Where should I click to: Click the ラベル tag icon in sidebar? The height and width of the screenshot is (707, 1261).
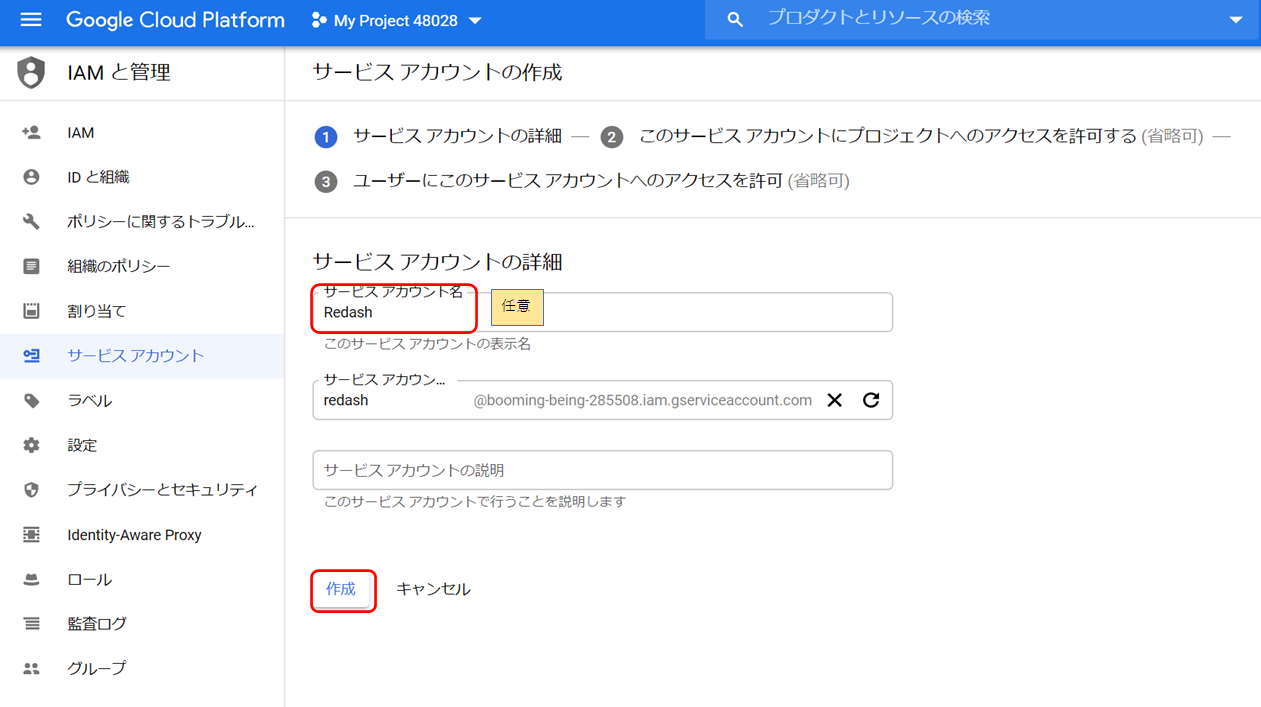click(x=31, y=400)
